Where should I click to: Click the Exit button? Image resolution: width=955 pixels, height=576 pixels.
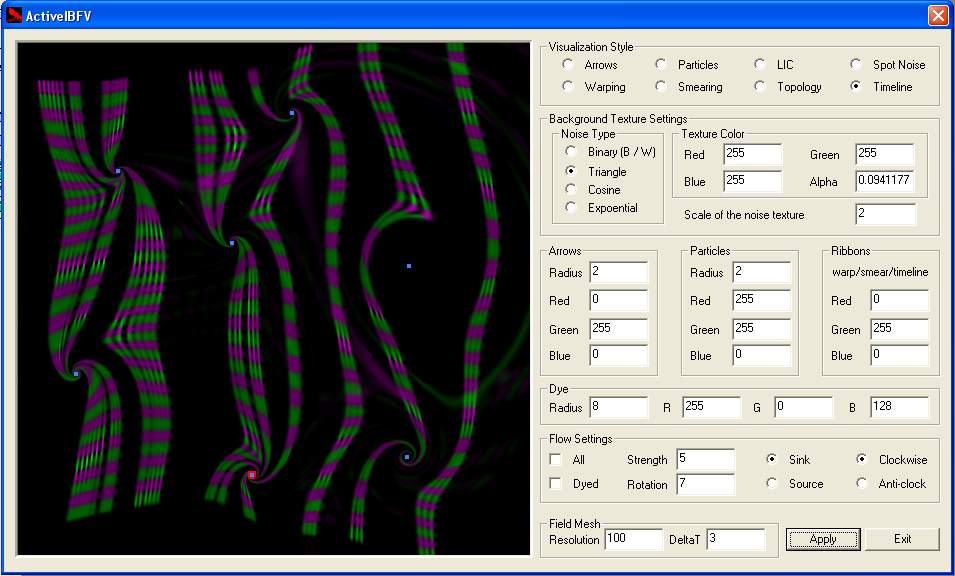[x=902, y=539]
